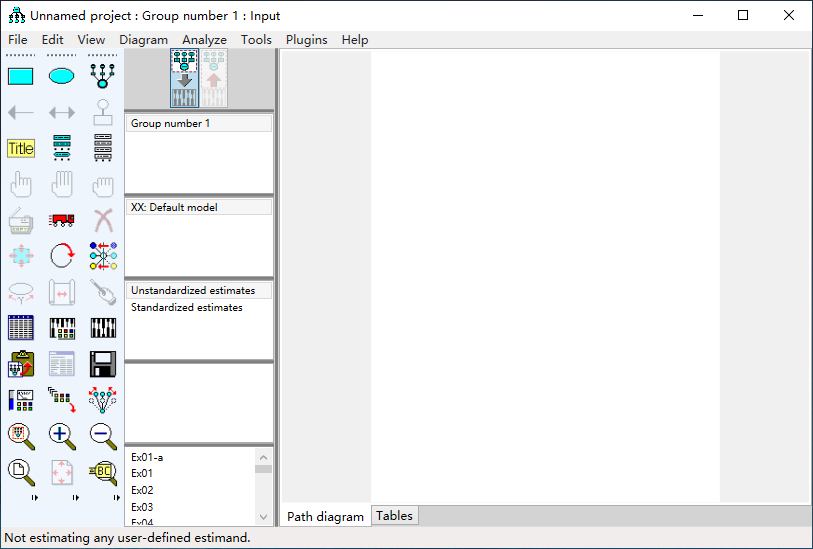
Task: Open analysis properties colored abacus icon
Action: pyautogui.click(x=62, y=328)
